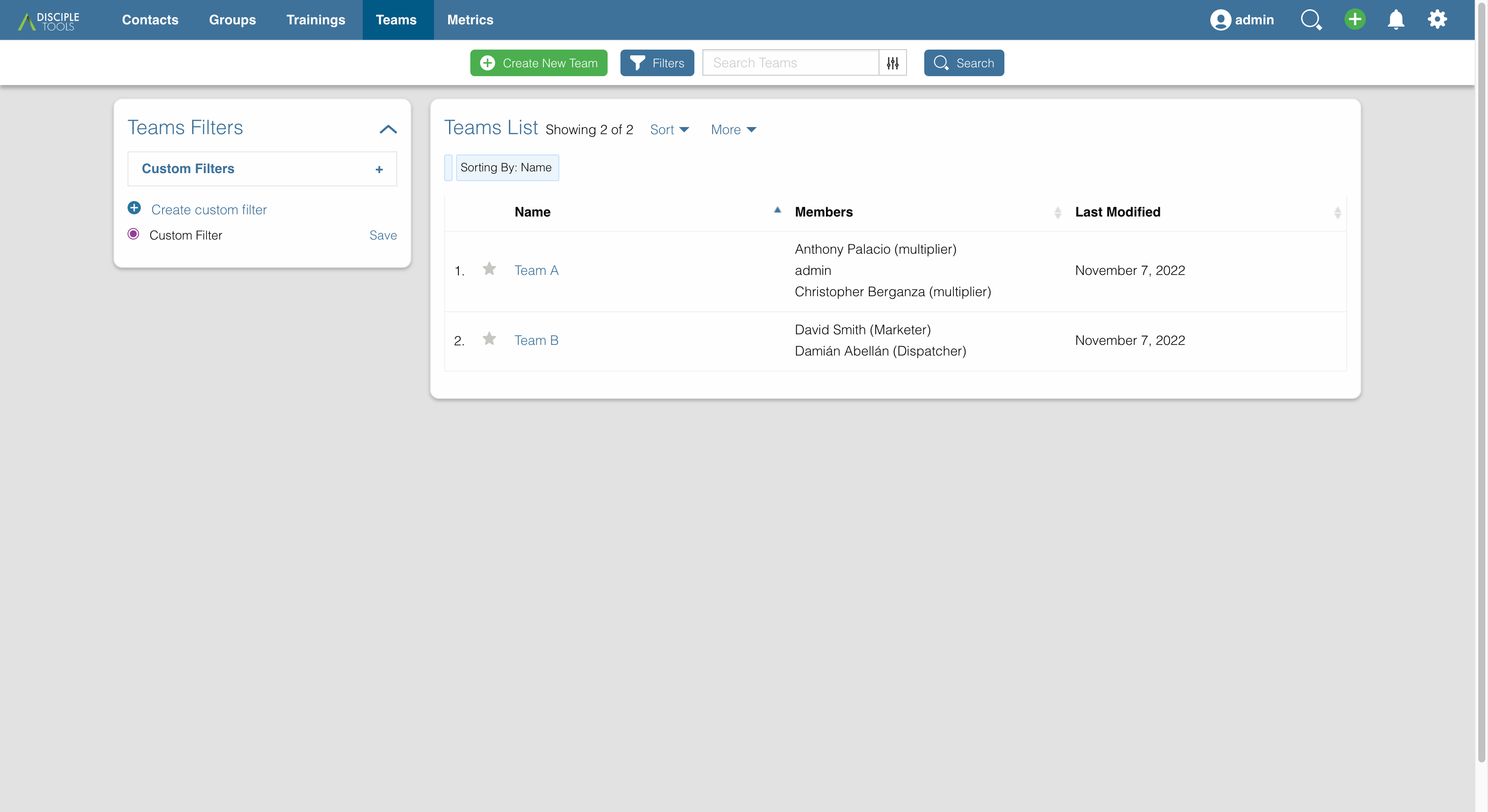1488x812 pixels.
Task: Click 'David Smith (Marketer)' member text
Action: click(863, 329)
